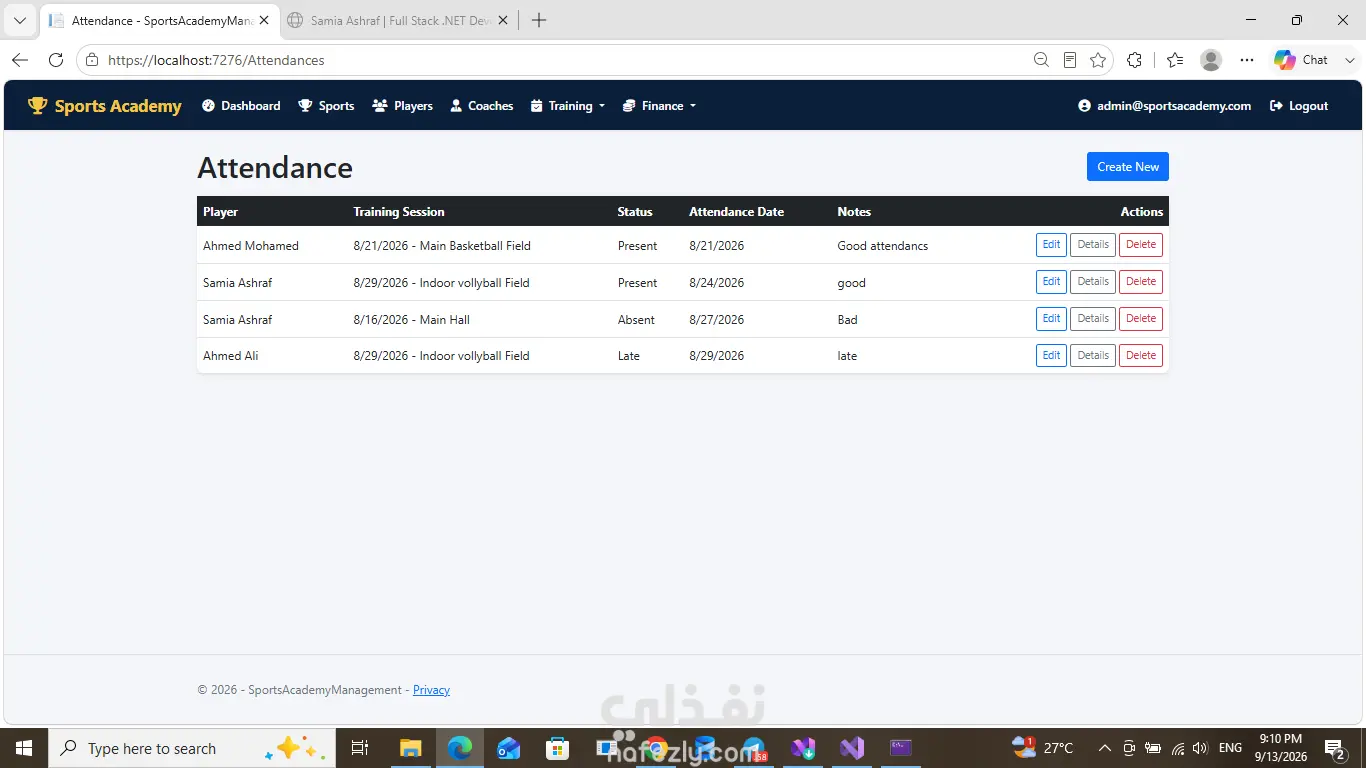
Task: Expand the Finance dropdown menu
Action: (659, 106)
